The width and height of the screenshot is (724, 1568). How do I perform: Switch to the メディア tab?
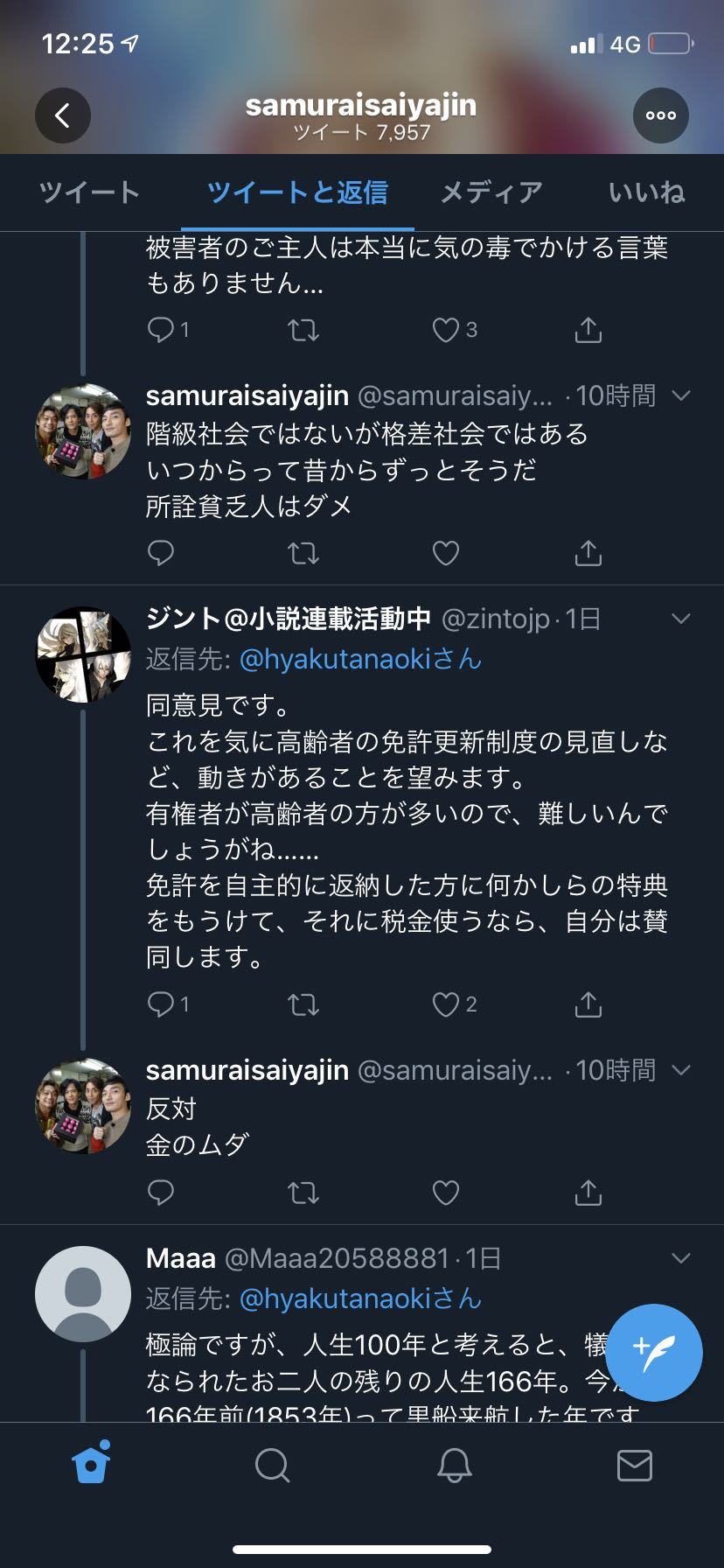pyautogui.click(x=491, y=192)
